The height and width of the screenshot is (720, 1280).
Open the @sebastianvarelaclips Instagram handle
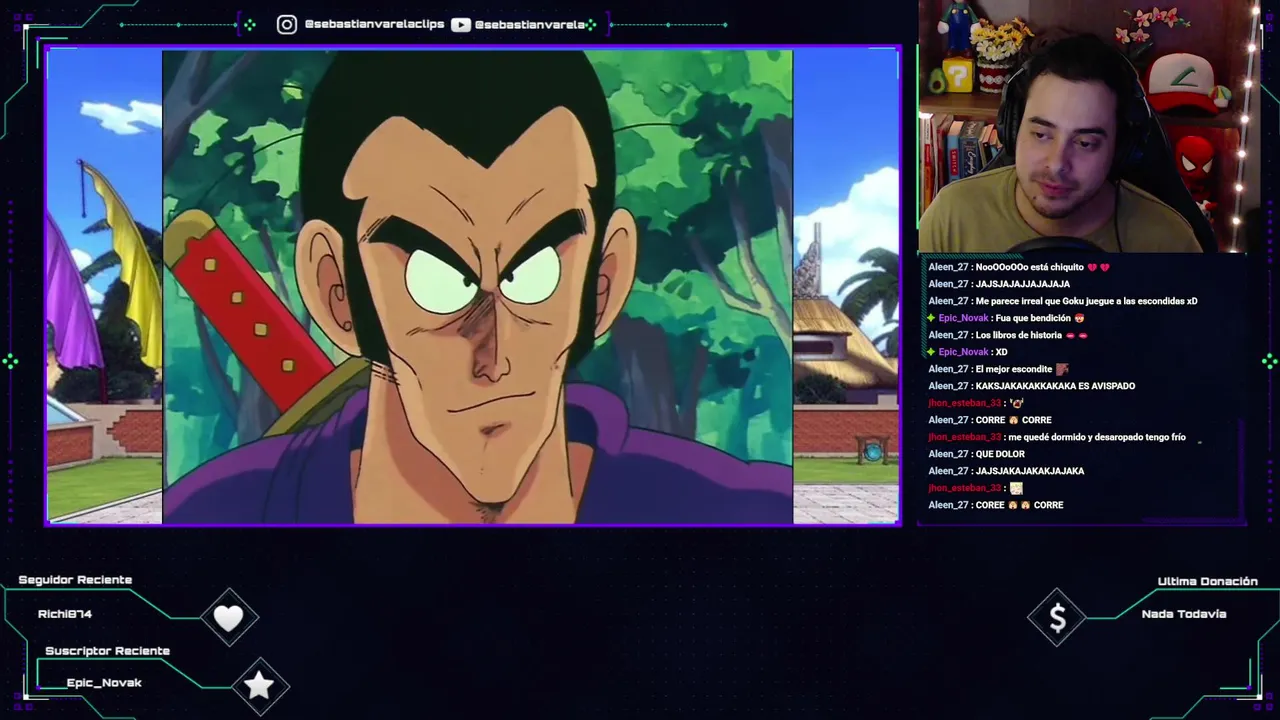click(374, 24)
